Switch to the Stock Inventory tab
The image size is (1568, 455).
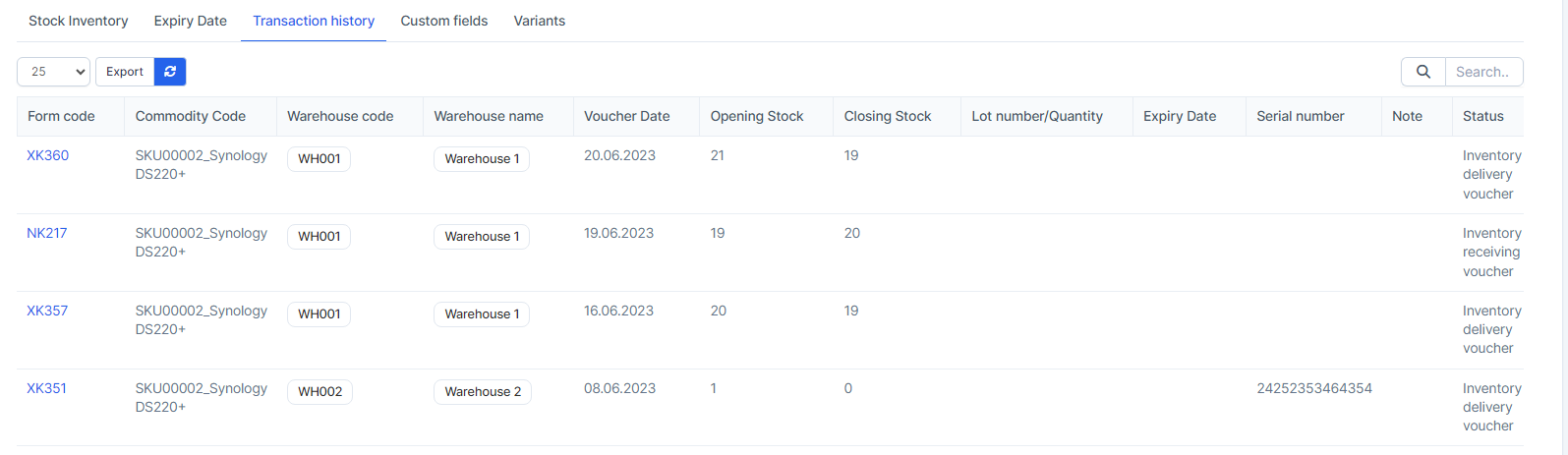point(79,21)
